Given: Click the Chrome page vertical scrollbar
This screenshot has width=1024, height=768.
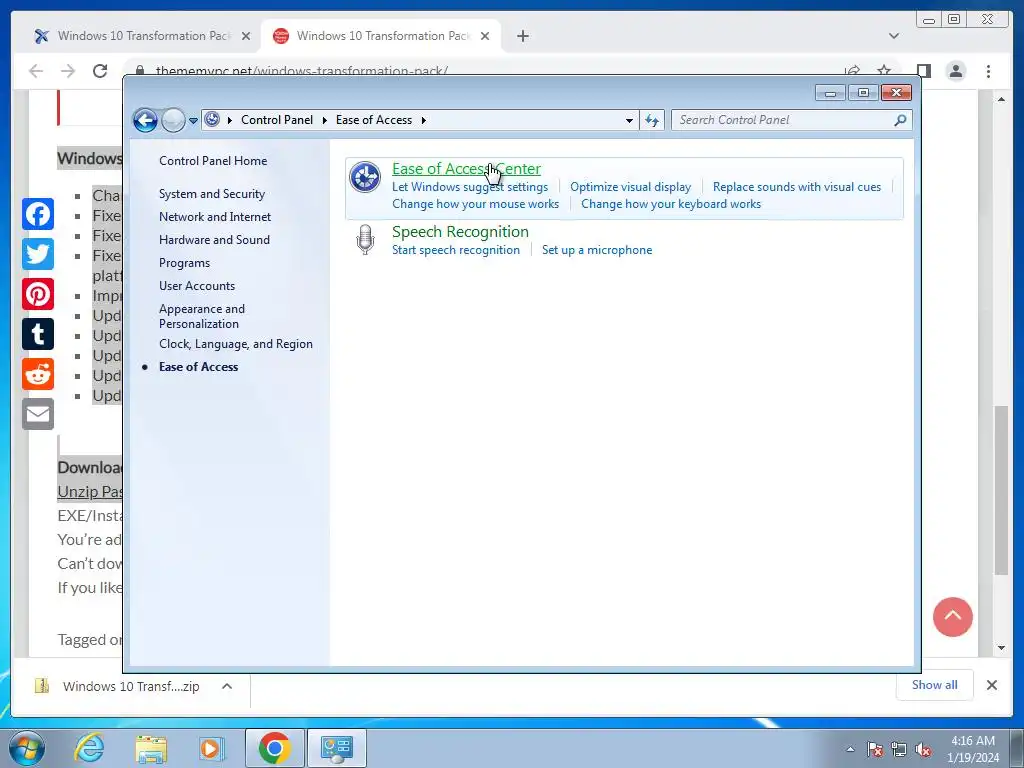Looking at the screenshot, I should (1001, 490).
